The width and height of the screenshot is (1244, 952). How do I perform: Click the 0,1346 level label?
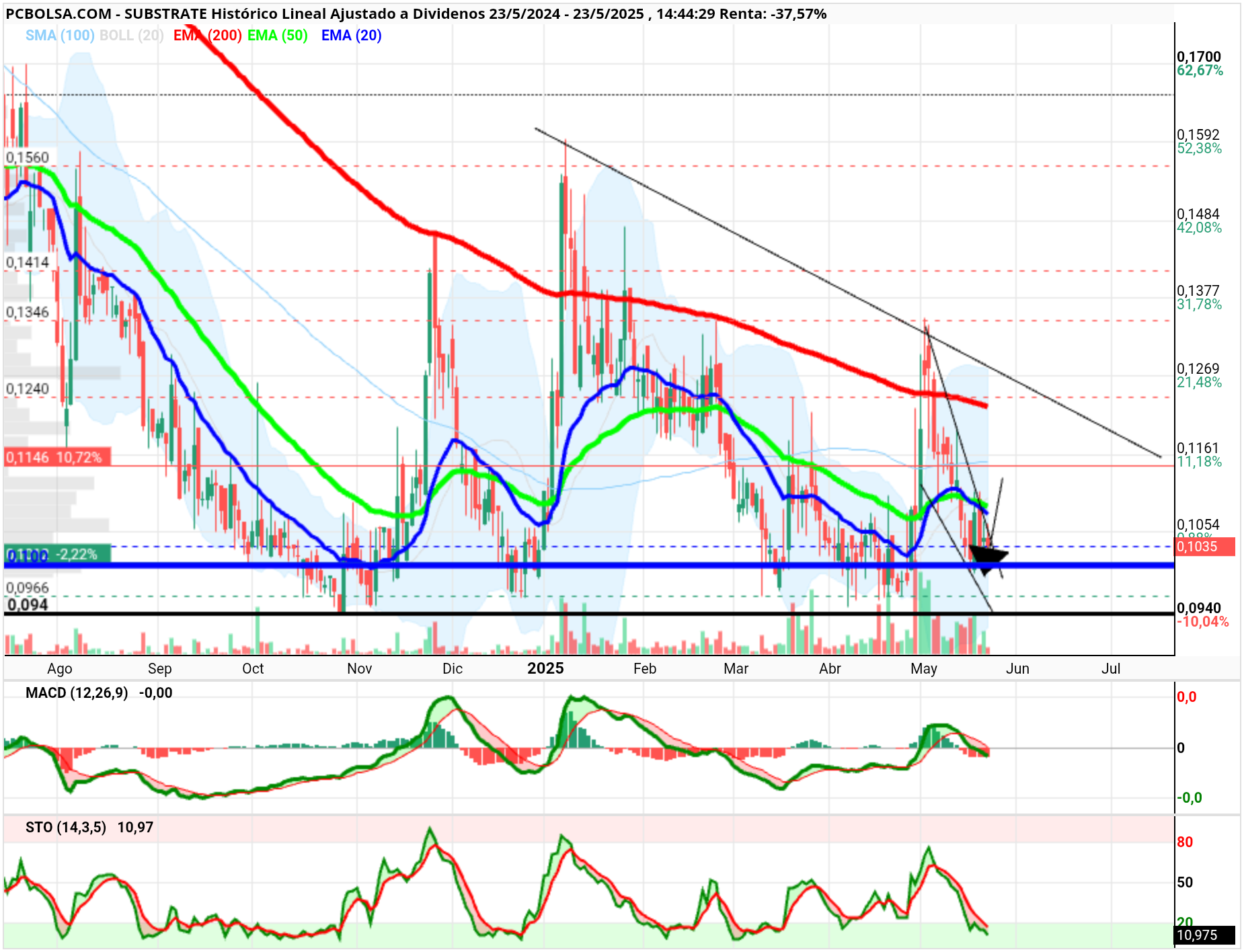tap(28, 312)
